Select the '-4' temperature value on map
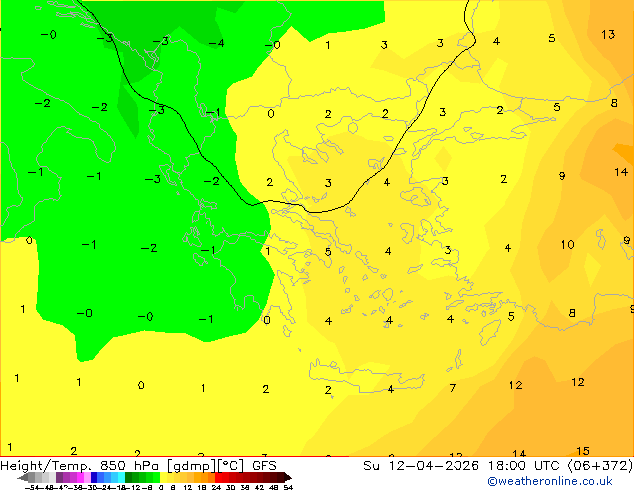The width and height of the screenshot is (634, 490). (216, 43)
